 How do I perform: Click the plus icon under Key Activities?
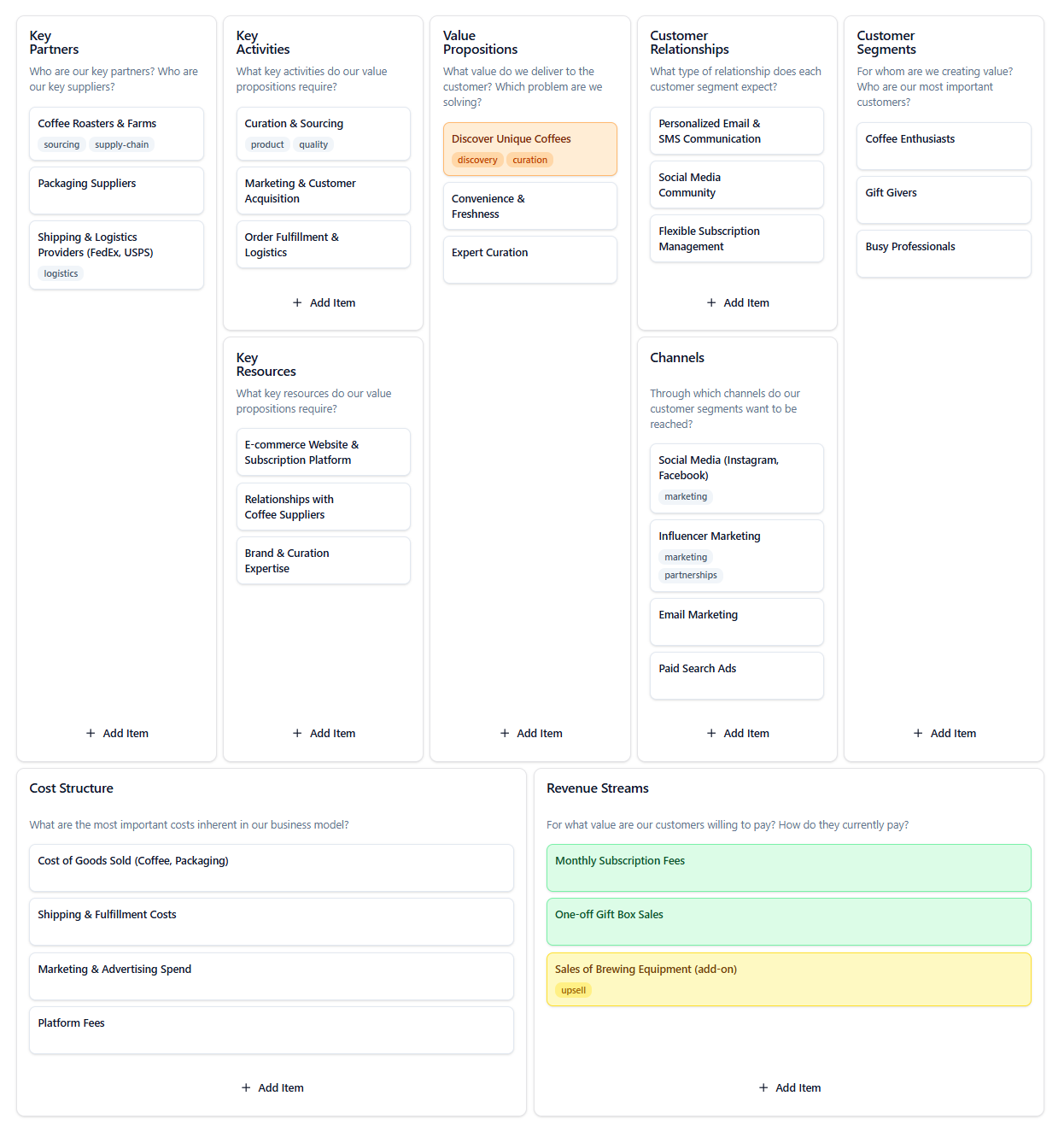(297, 302)
